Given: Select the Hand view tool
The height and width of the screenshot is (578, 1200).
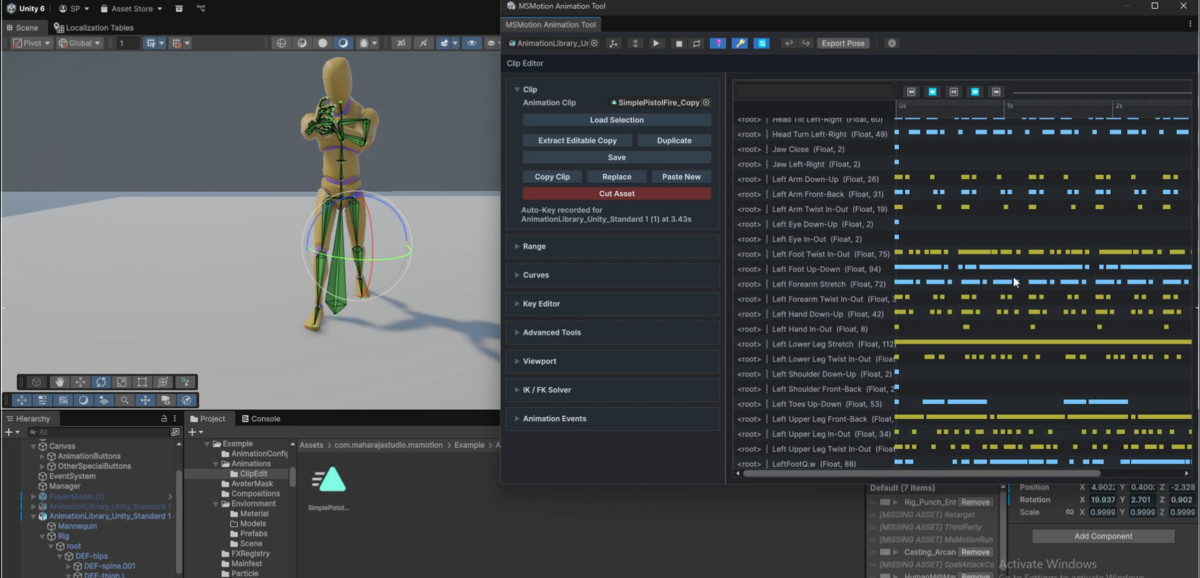Looking at the screenshot, I should pos(60,382).
